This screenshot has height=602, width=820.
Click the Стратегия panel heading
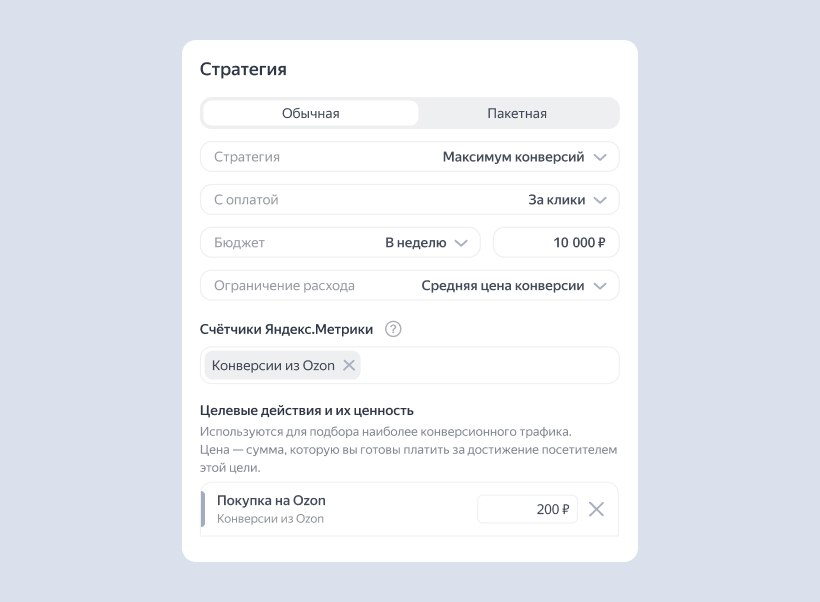243,69
